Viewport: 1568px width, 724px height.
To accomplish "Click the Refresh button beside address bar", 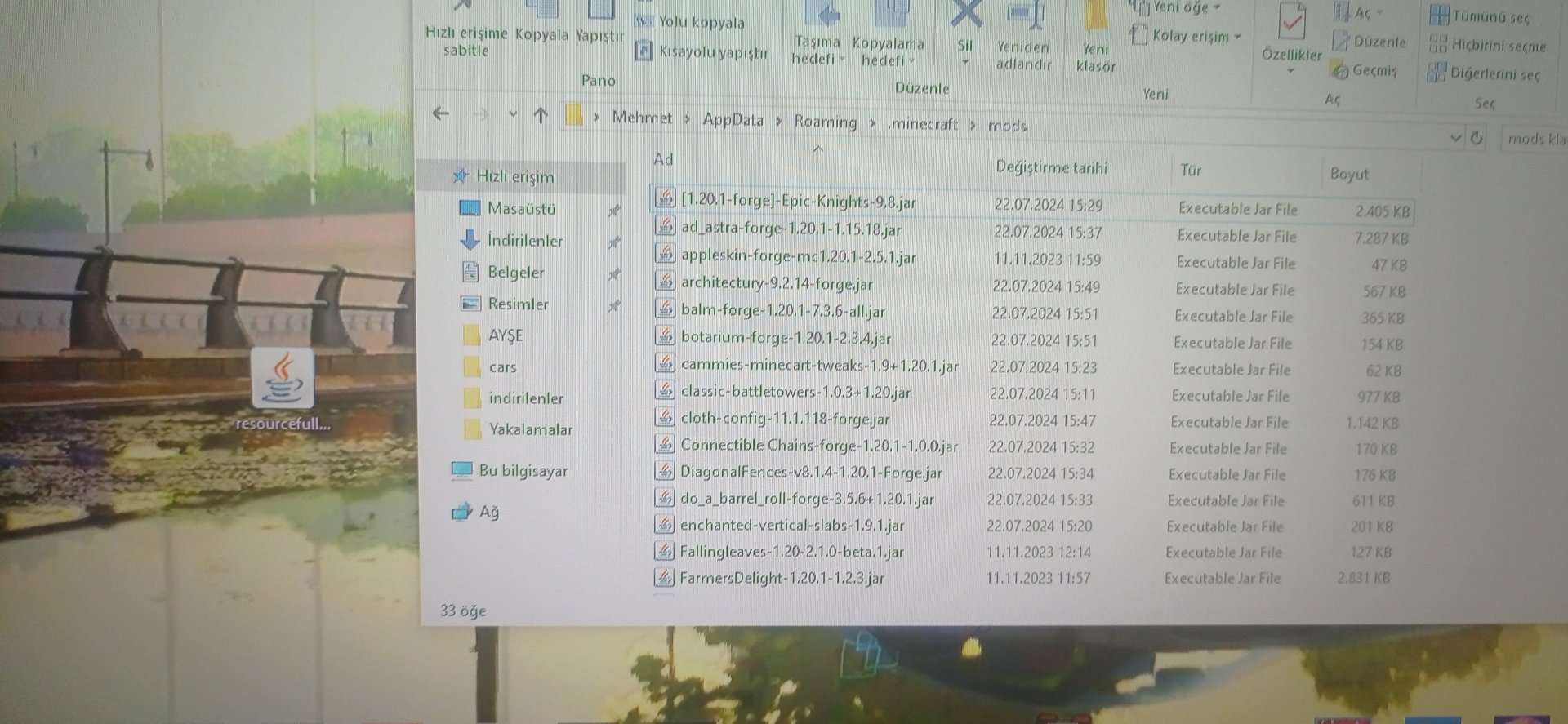I will pos(1476,138).
